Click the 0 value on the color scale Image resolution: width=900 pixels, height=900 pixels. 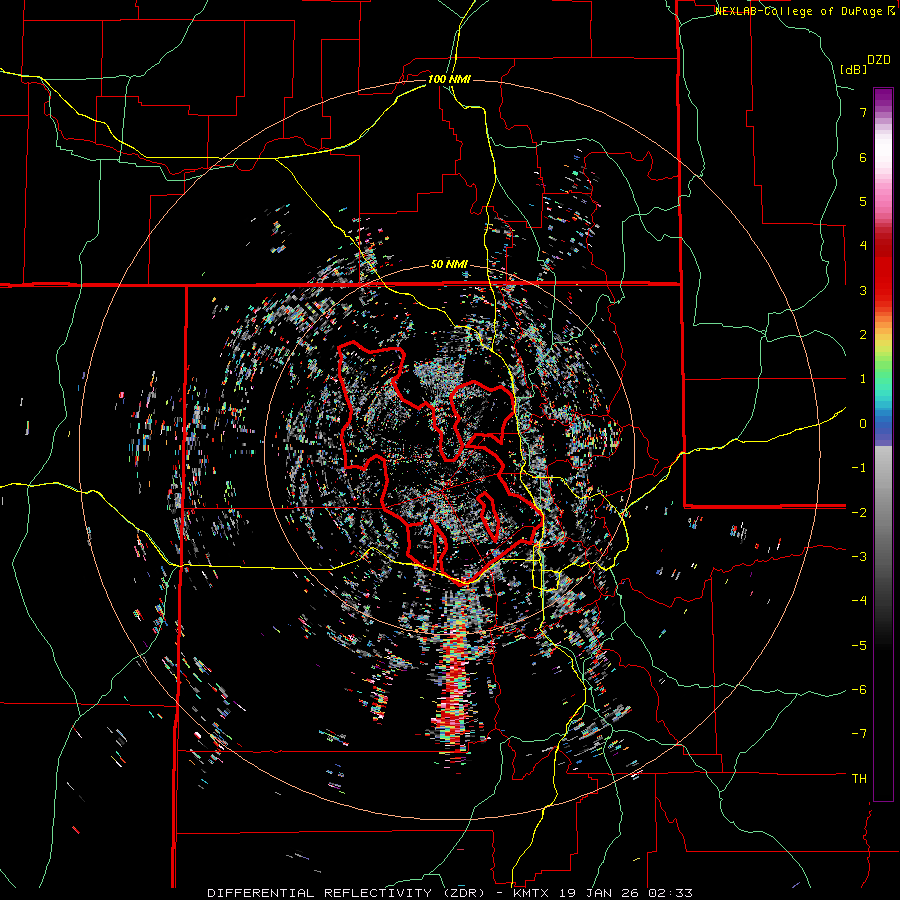coord(863,424)
